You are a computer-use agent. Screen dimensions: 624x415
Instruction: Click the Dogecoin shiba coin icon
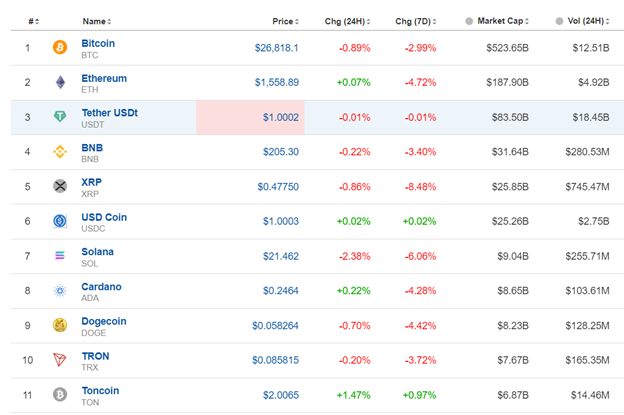[x=59, y=325]
